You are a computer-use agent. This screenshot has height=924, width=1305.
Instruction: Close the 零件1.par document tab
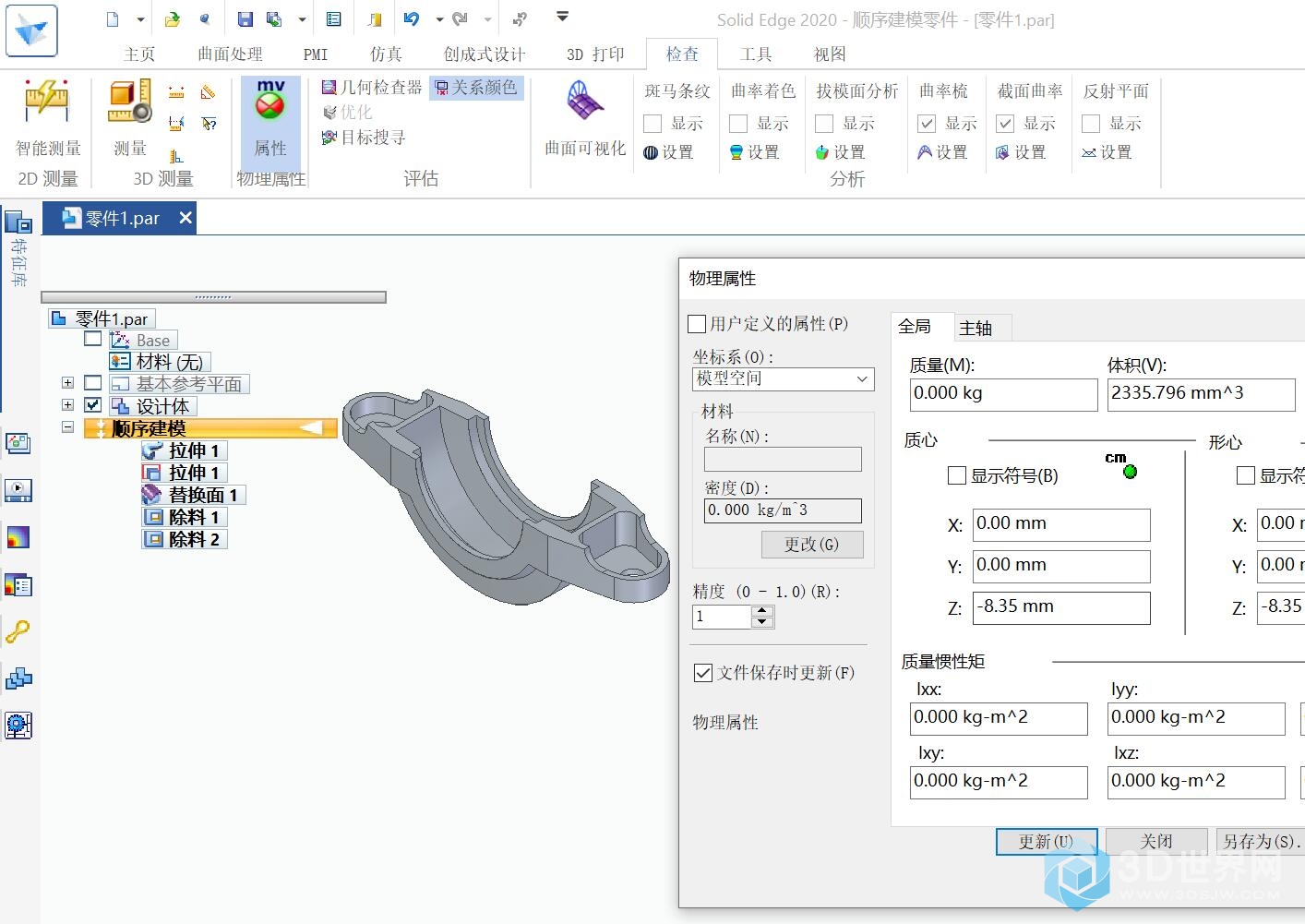coord(186,218)
